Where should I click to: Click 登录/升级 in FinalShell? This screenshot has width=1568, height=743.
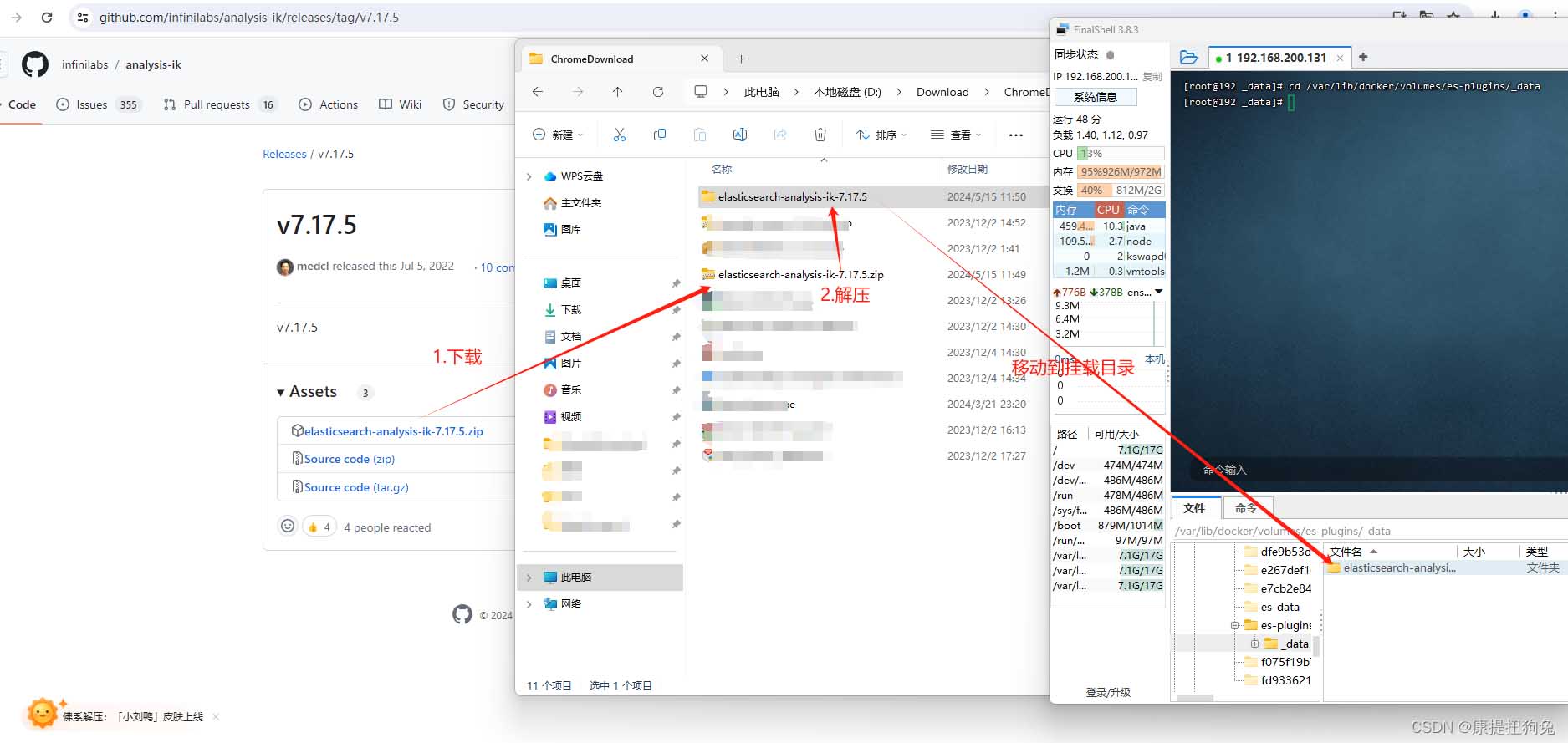pyautogui.click(x=1108, y=692)
